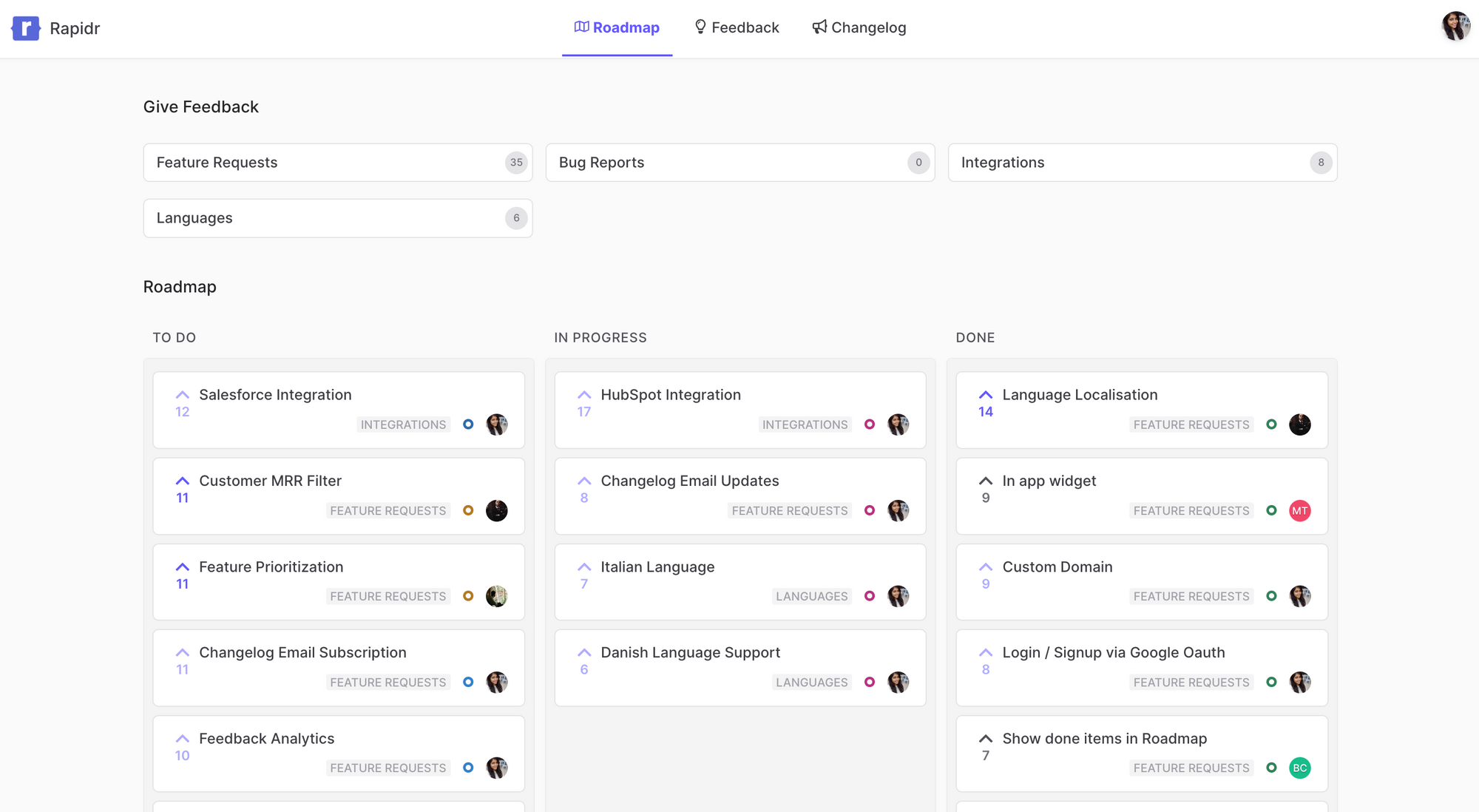Upvote Custom Domain

(x=986, y=575)
